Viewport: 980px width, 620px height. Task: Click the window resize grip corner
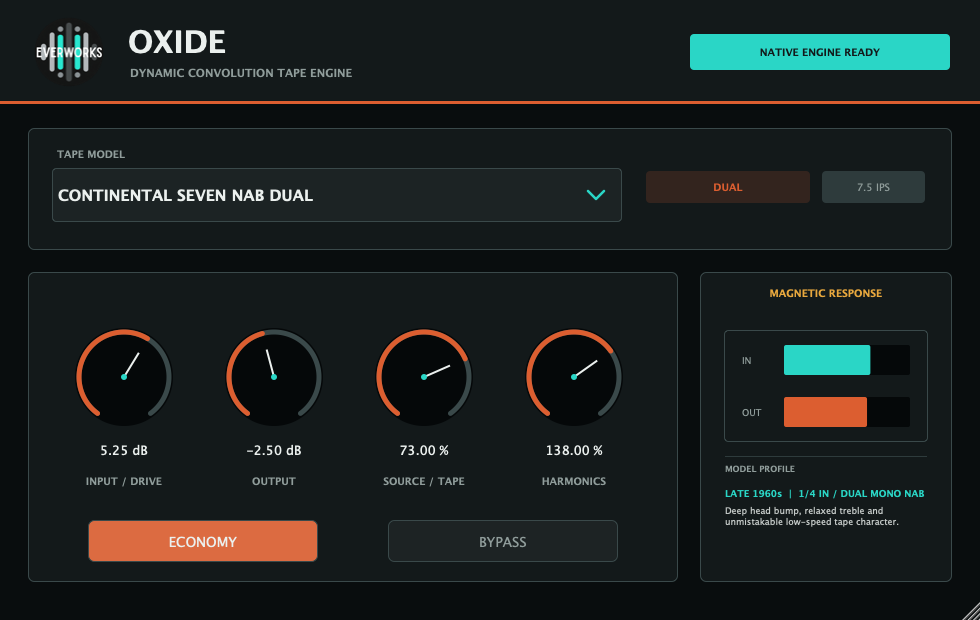971,611
